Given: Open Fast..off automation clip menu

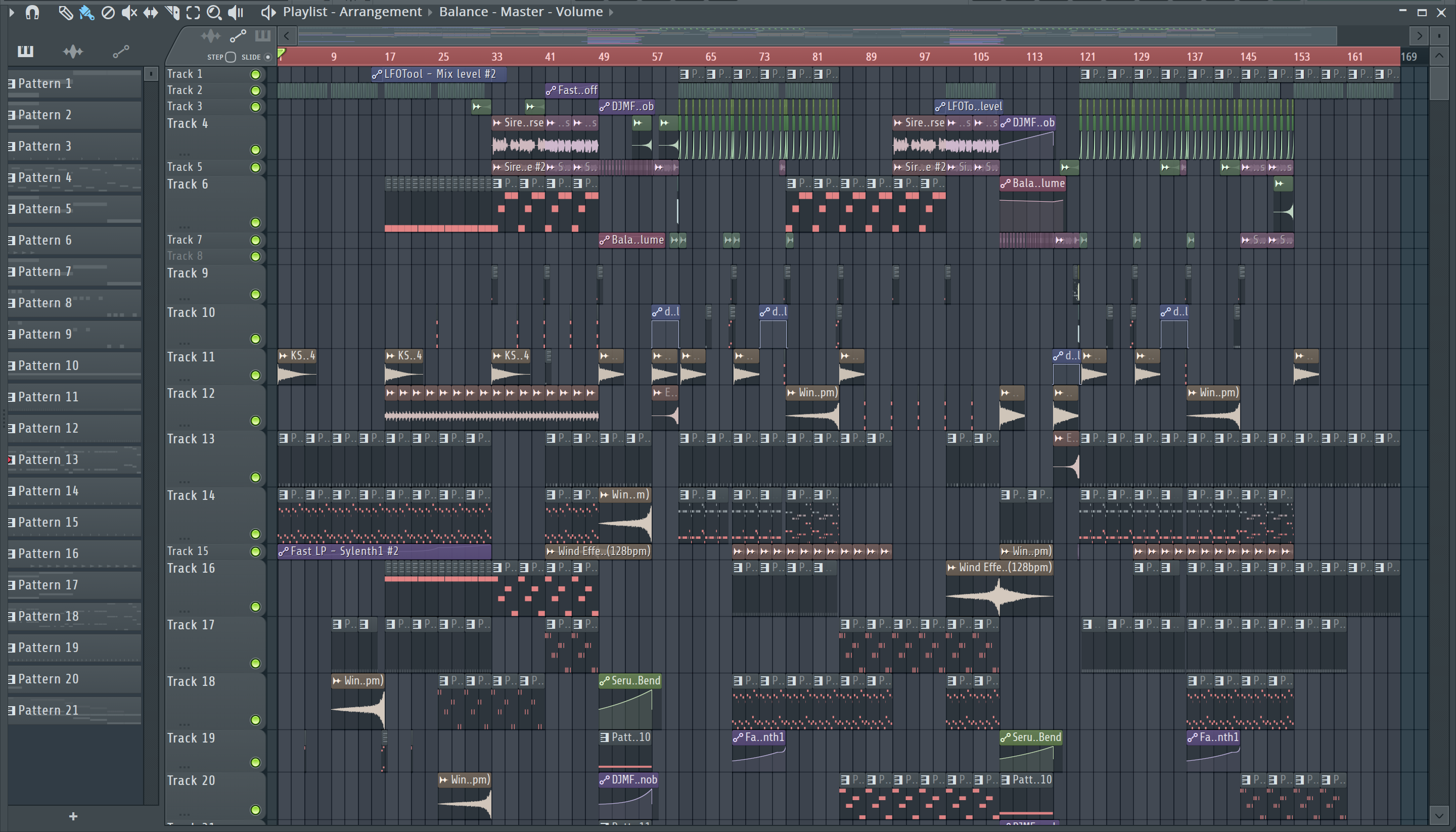Looking at the screenshot, I should coord(551,90).
